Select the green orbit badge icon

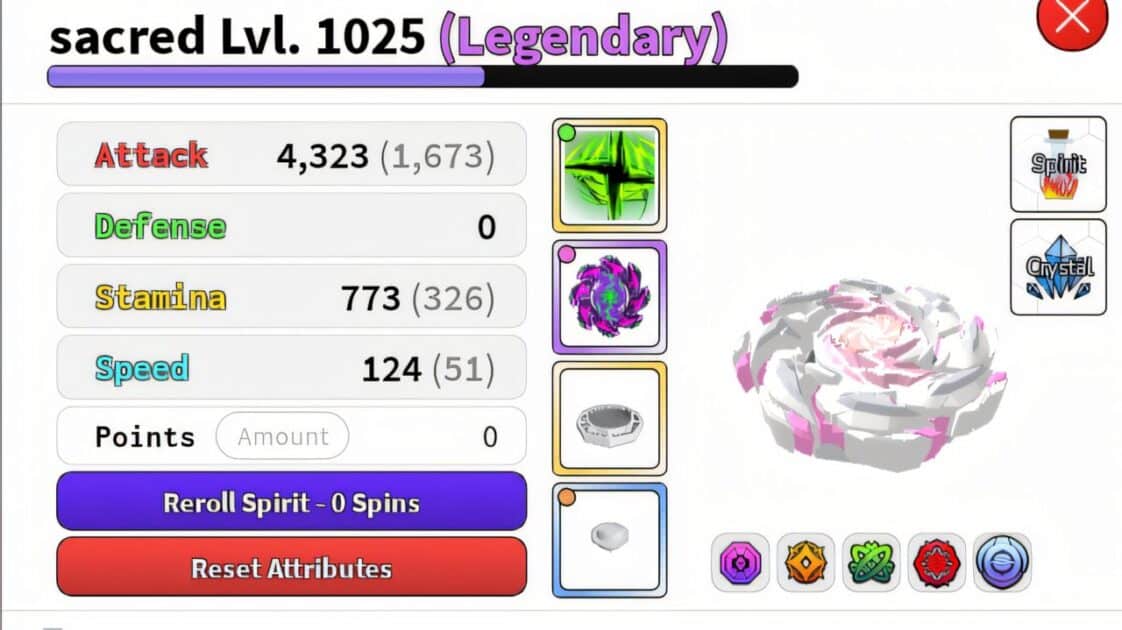tap(872, 563)
